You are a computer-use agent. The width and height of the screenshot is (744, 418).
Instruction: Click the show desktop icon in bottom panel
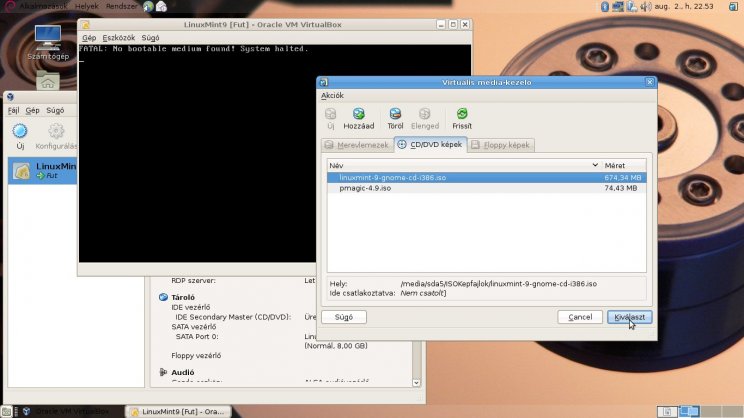[6, 411]
